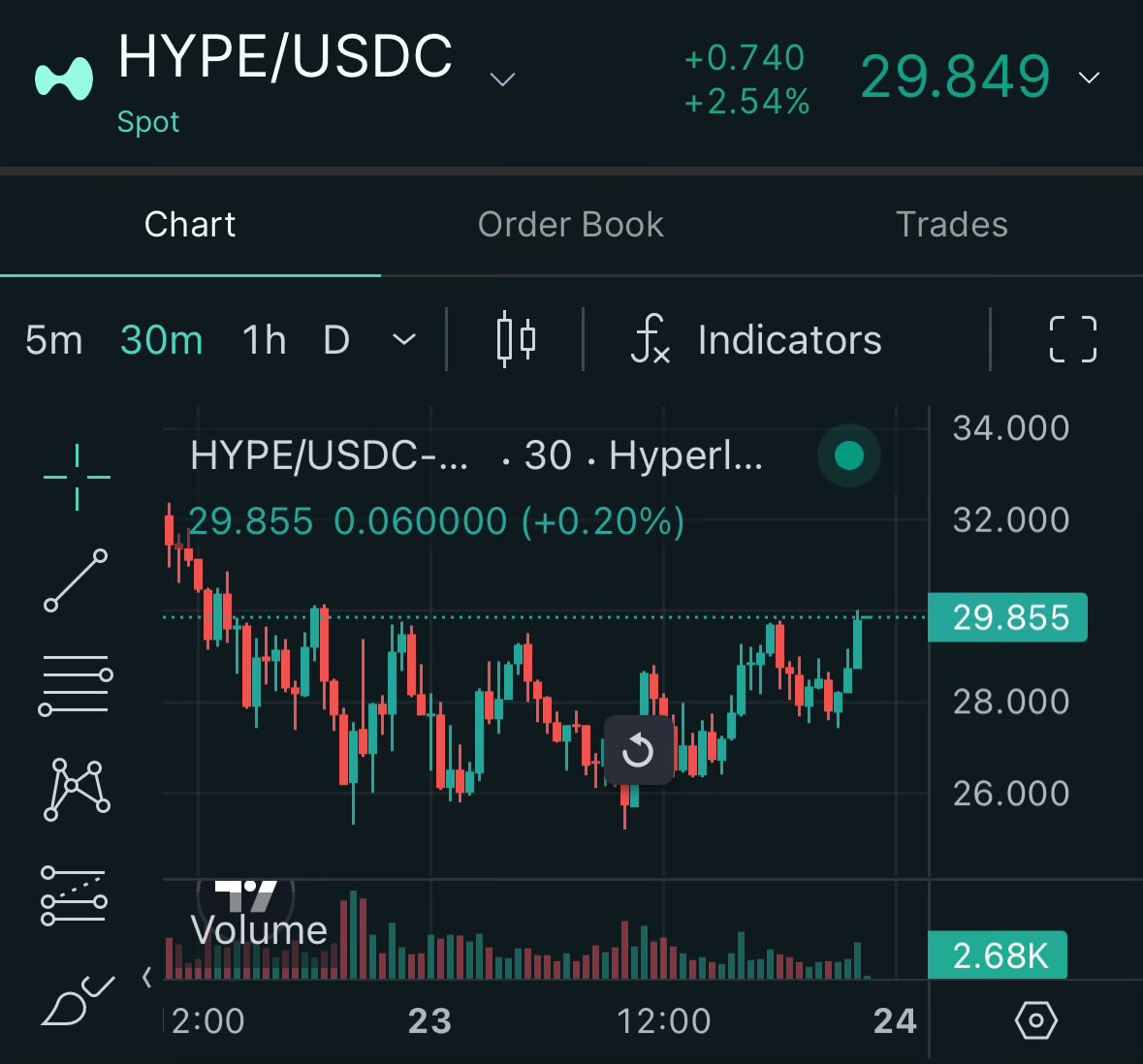Click the Spot market label

[148, 122]
